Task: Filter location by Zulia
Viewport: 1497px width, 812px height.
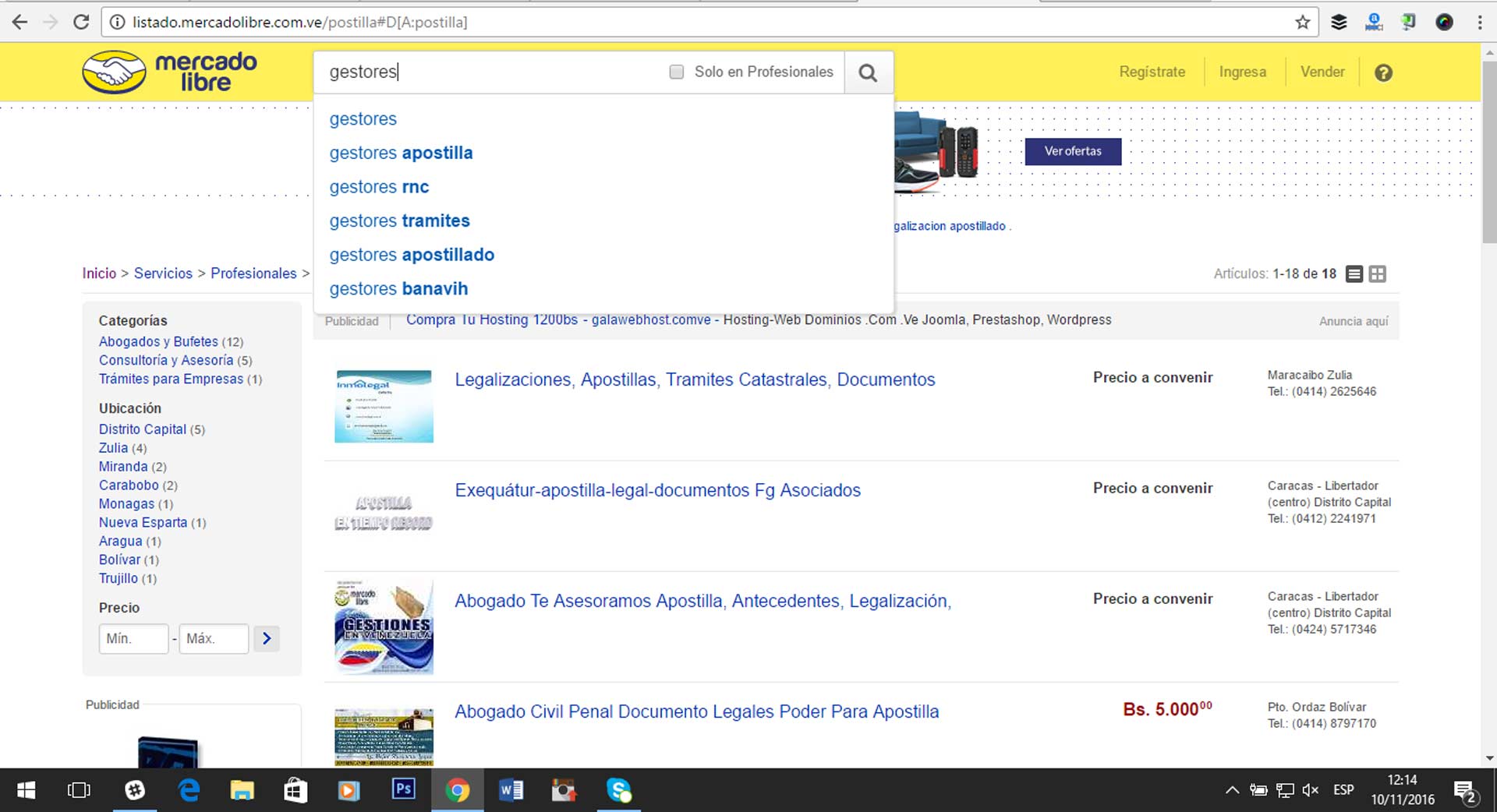Action: [113, 448]
